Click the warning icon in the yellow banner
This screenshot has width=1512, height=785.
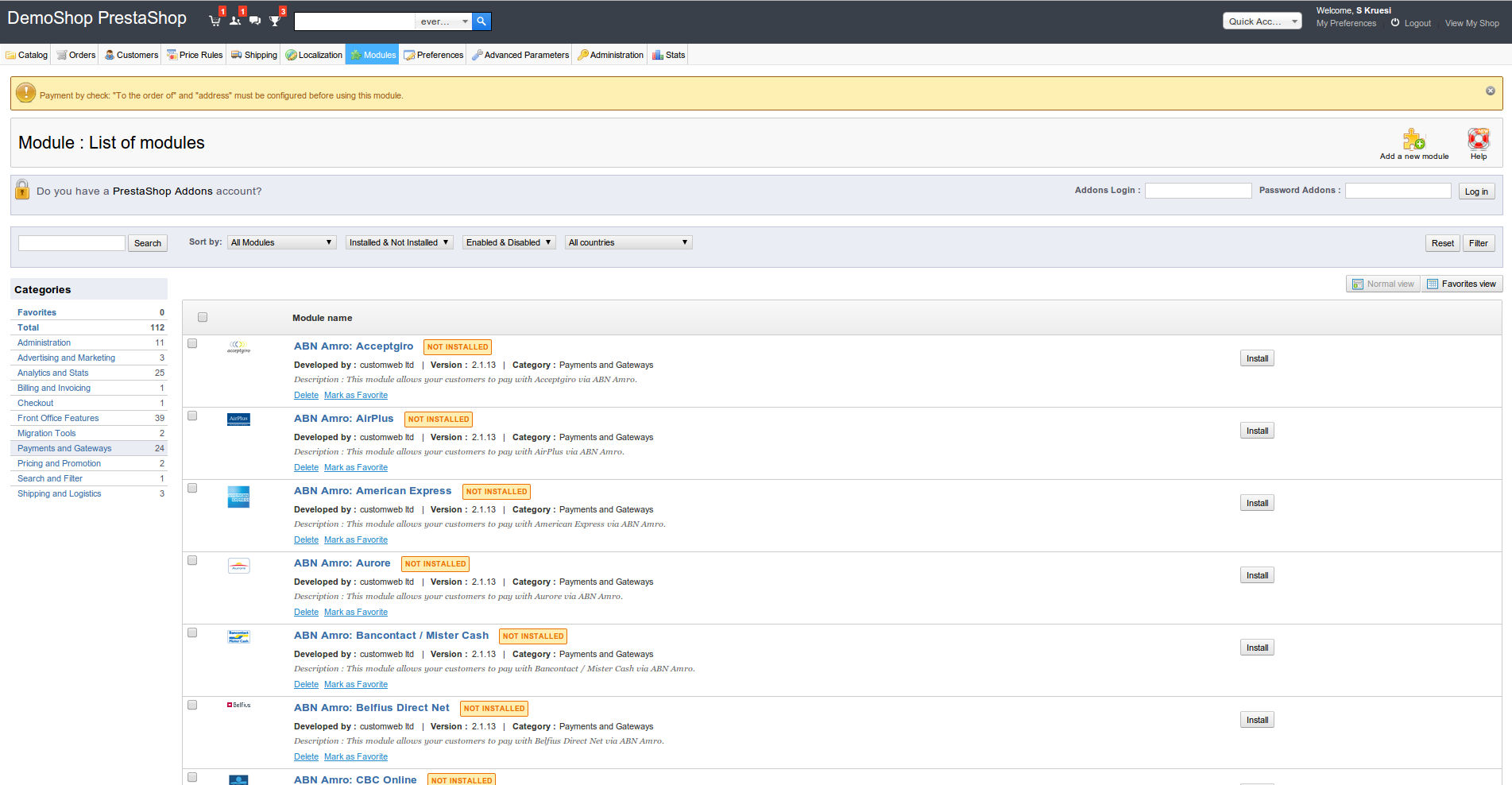(x=26, y=93)
